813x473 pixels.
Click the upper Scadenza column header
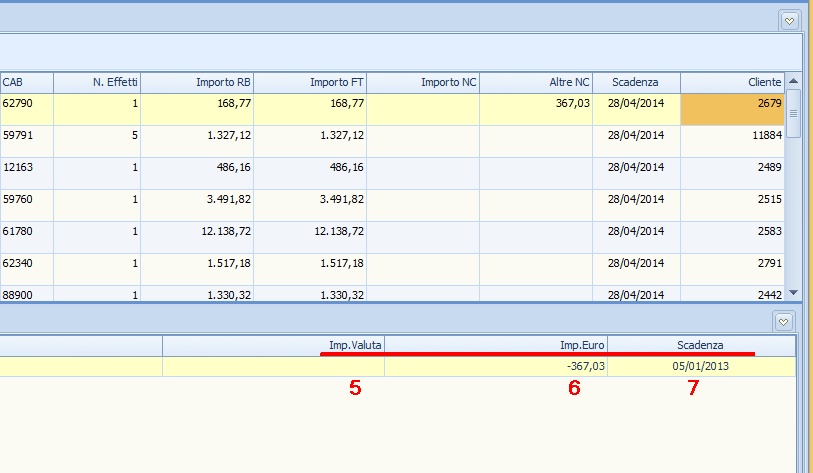click(636, 82)
